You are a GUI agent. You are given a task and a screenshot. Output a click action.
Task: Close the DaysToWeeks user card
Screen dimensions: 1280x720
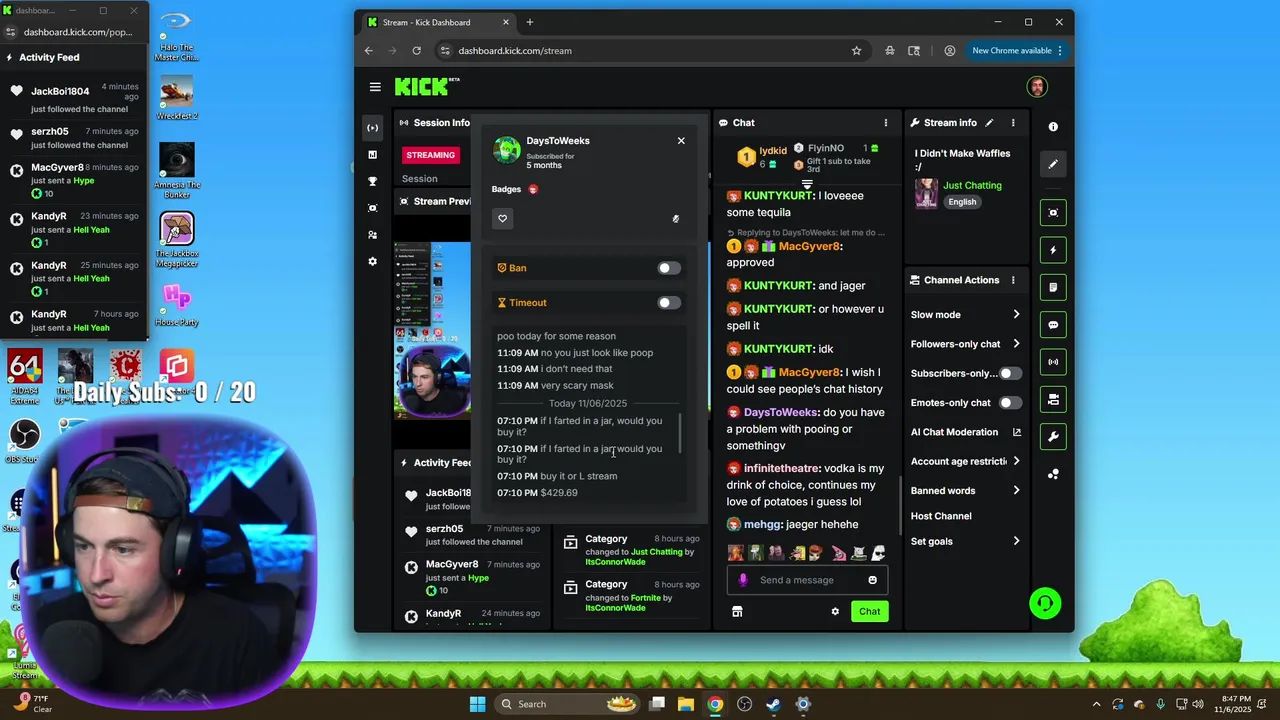pos(681,141)
